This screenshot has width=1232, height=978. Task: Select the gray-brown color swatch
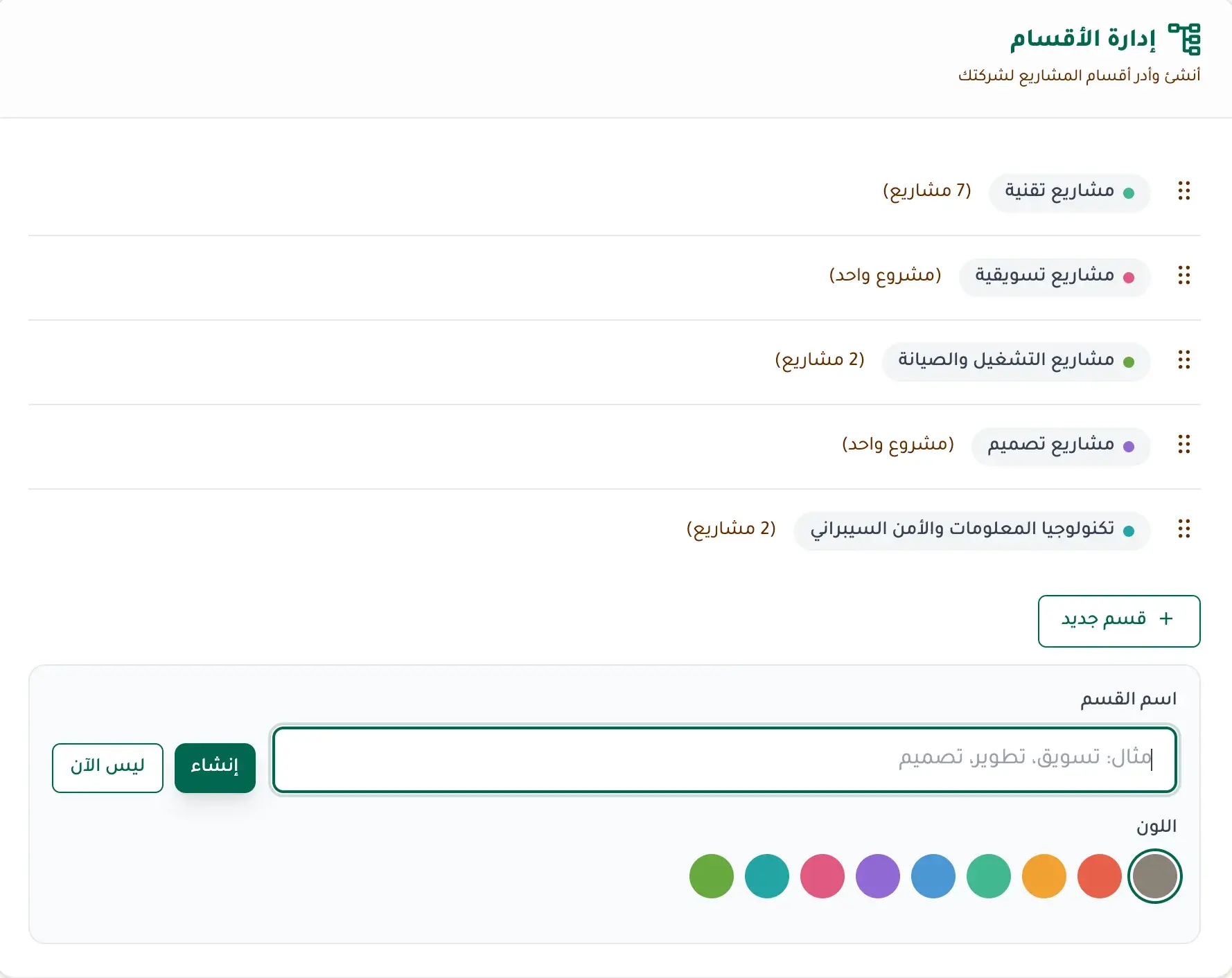1154,876
